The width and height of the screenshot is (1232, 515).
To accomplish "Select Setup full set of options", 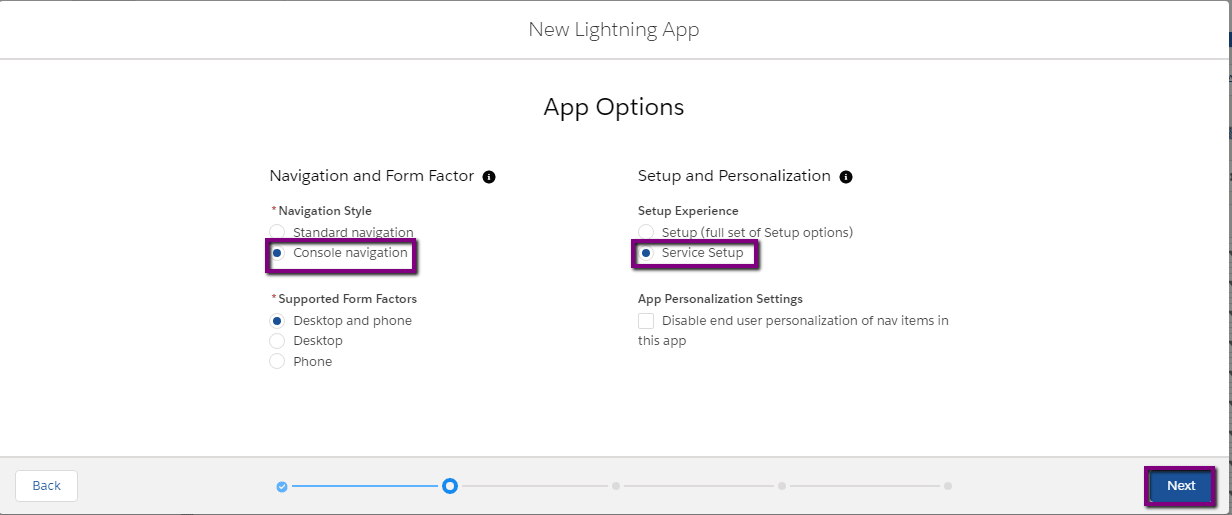I will tap(646, 232).
